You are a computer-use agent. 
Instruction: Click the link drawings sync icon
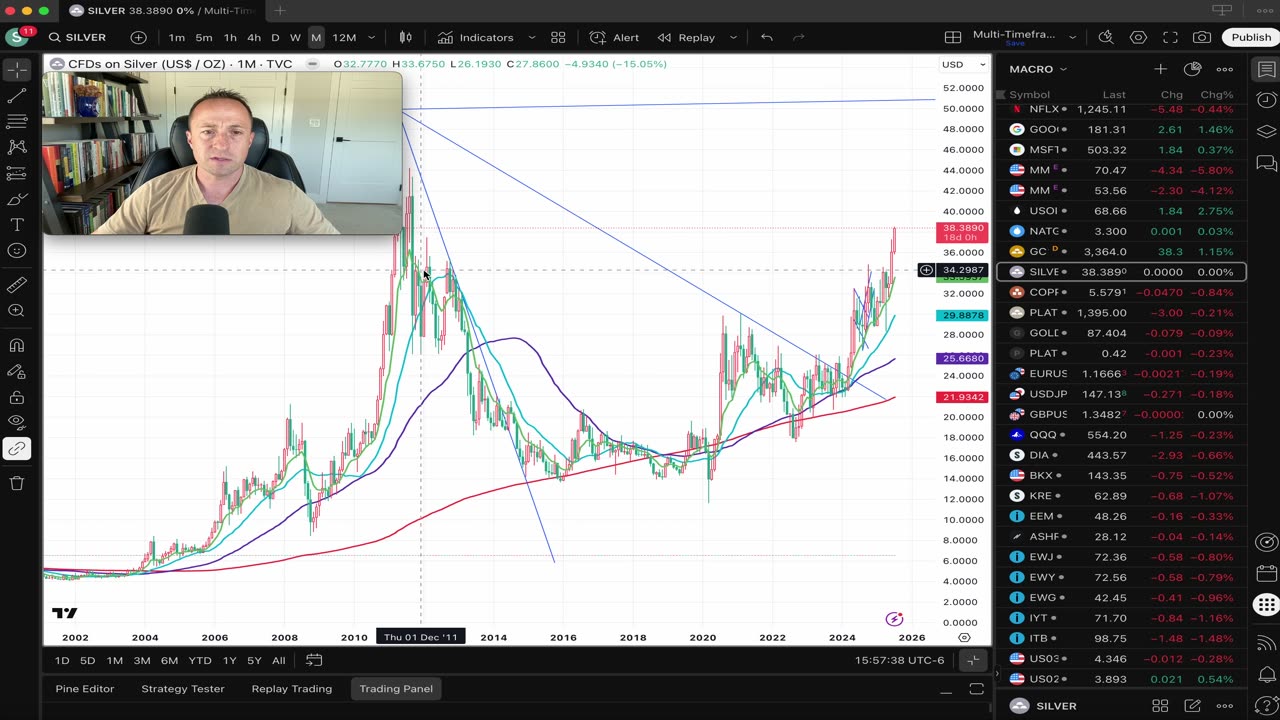[16, 449]
